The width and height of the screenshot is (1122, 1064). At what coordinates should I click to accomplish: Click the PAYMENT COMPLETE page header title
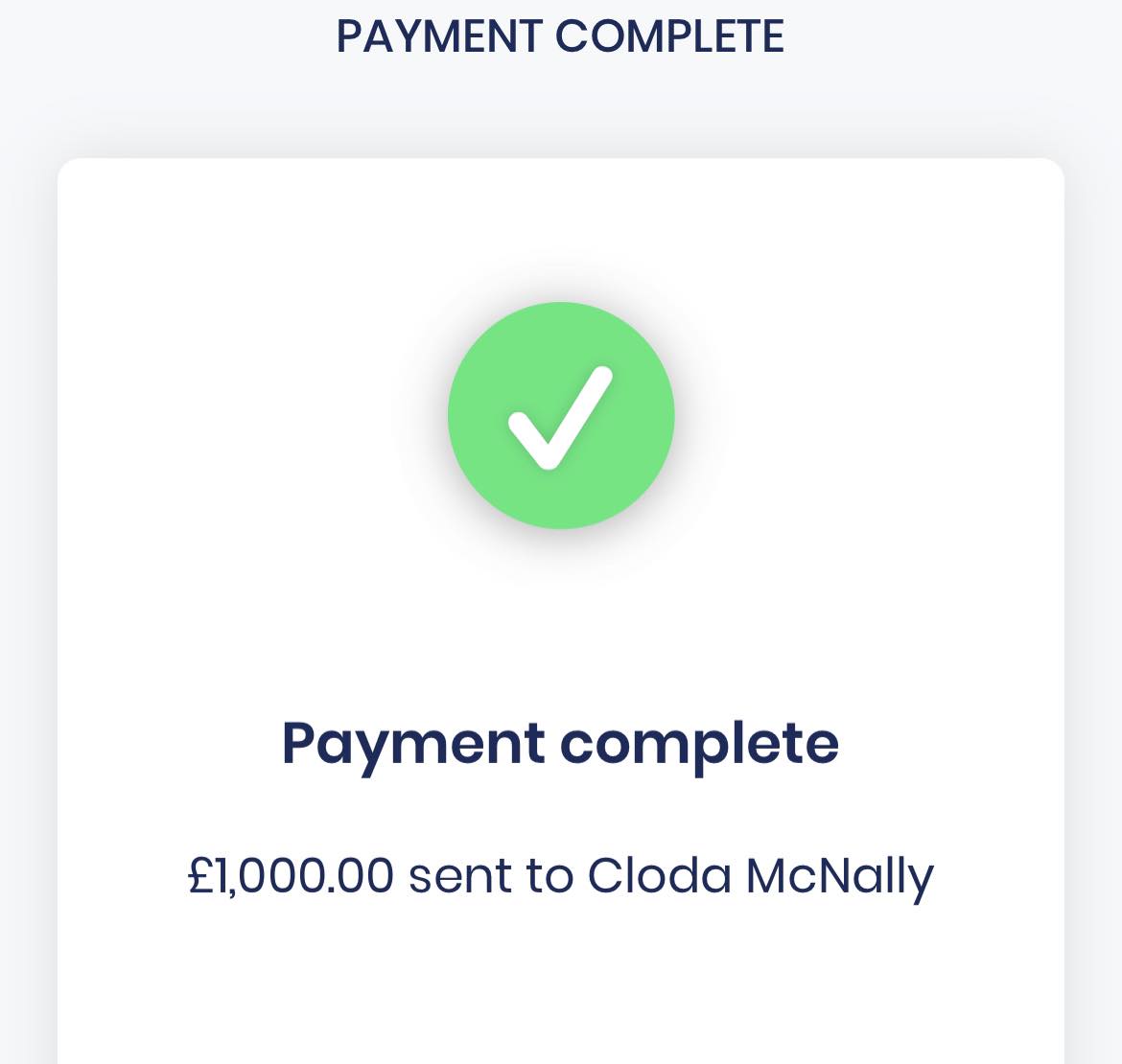pos(560,37)
